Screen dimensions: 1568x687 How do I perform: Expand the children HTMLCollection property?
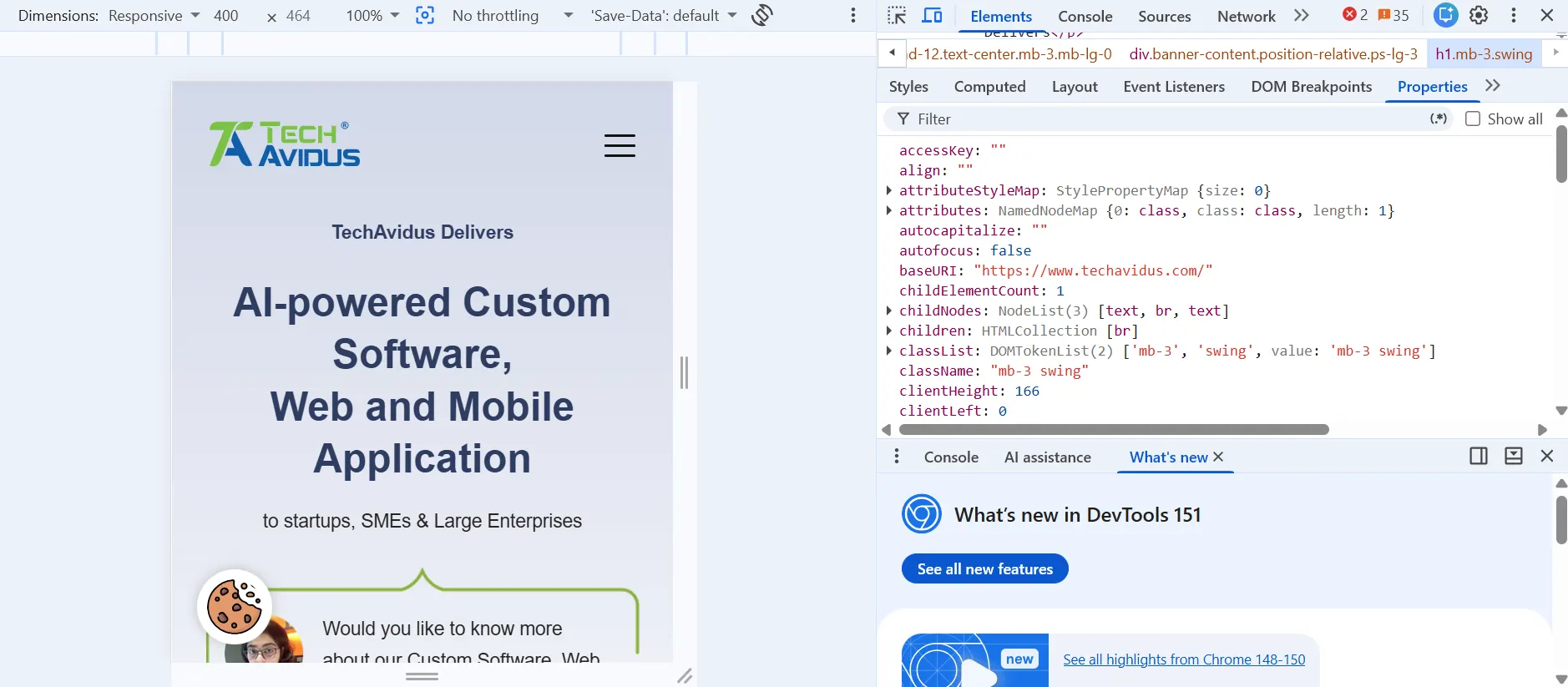[x=889, y=331]
